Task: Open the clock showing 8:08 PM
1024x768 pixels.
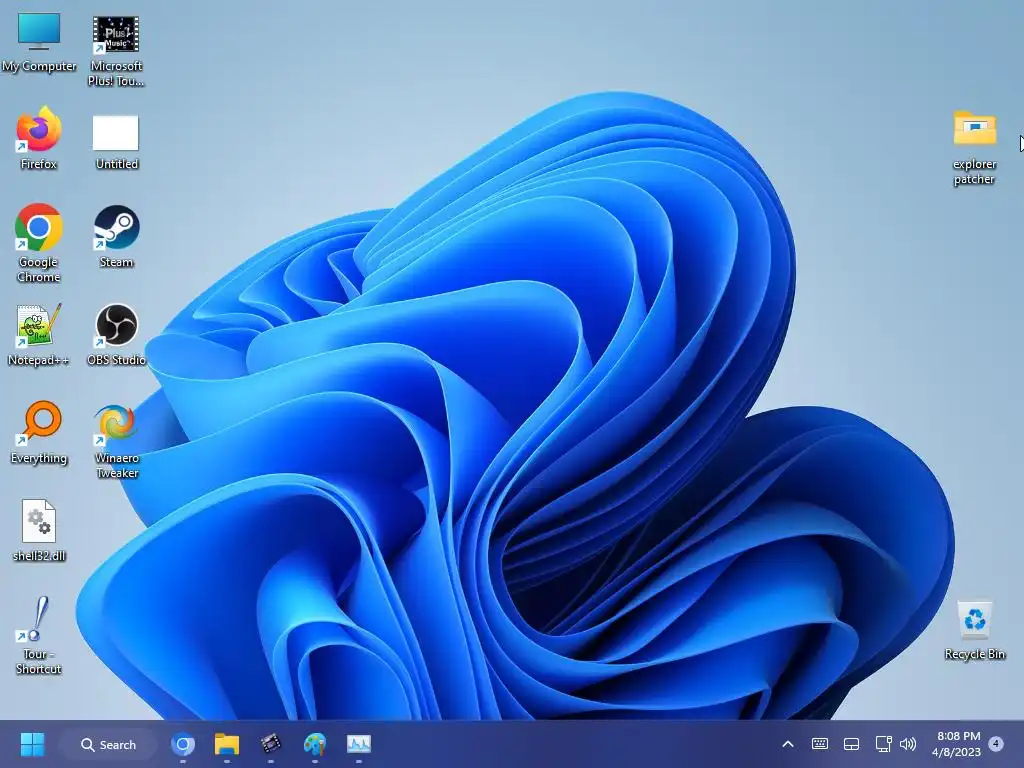Action: [x=957, y=744]
